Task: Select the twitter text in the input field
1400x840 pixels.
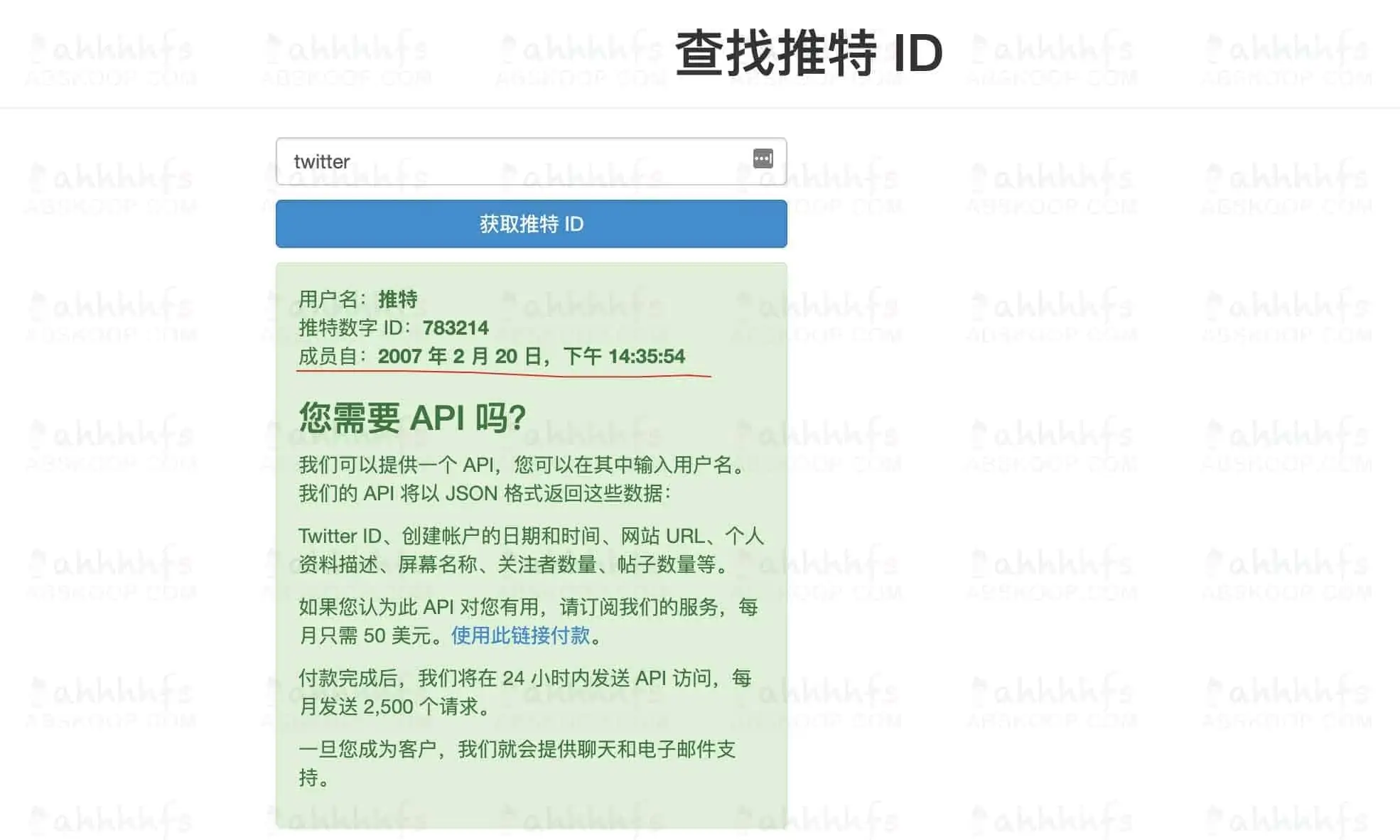Action: click(x=321, y=161)
